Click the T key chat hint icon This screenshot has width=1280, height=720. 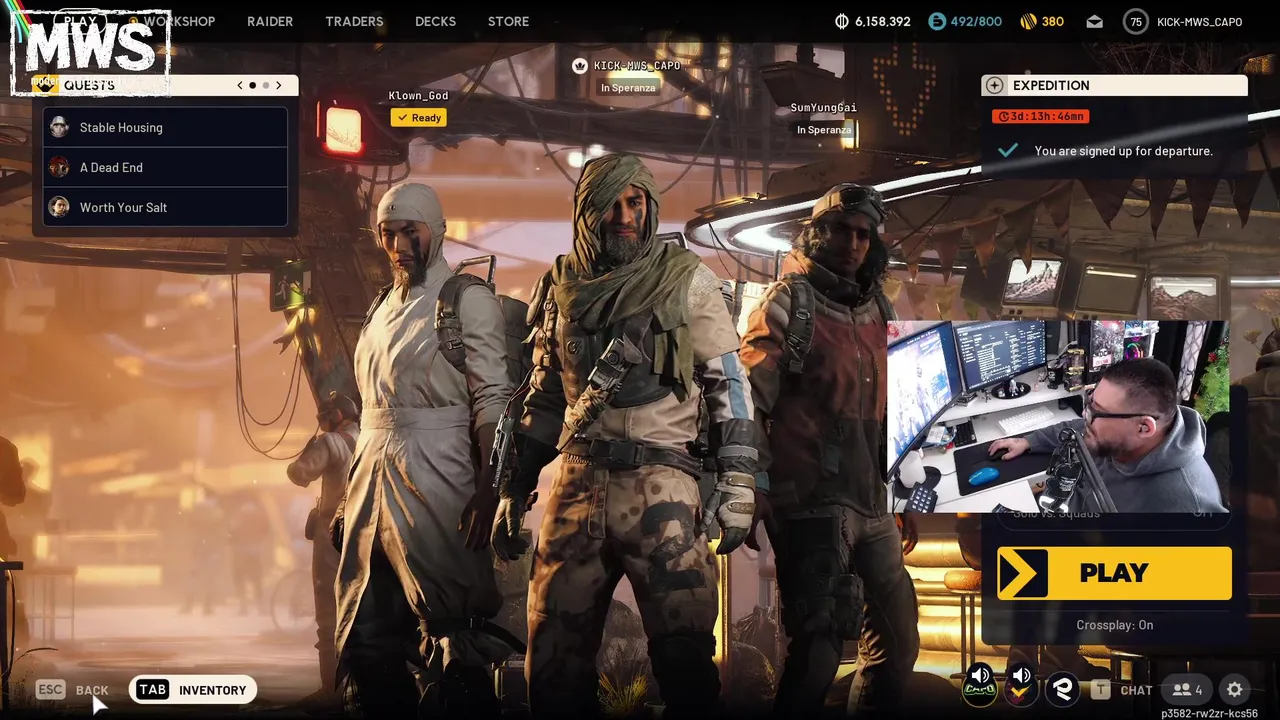point(1100,690)
